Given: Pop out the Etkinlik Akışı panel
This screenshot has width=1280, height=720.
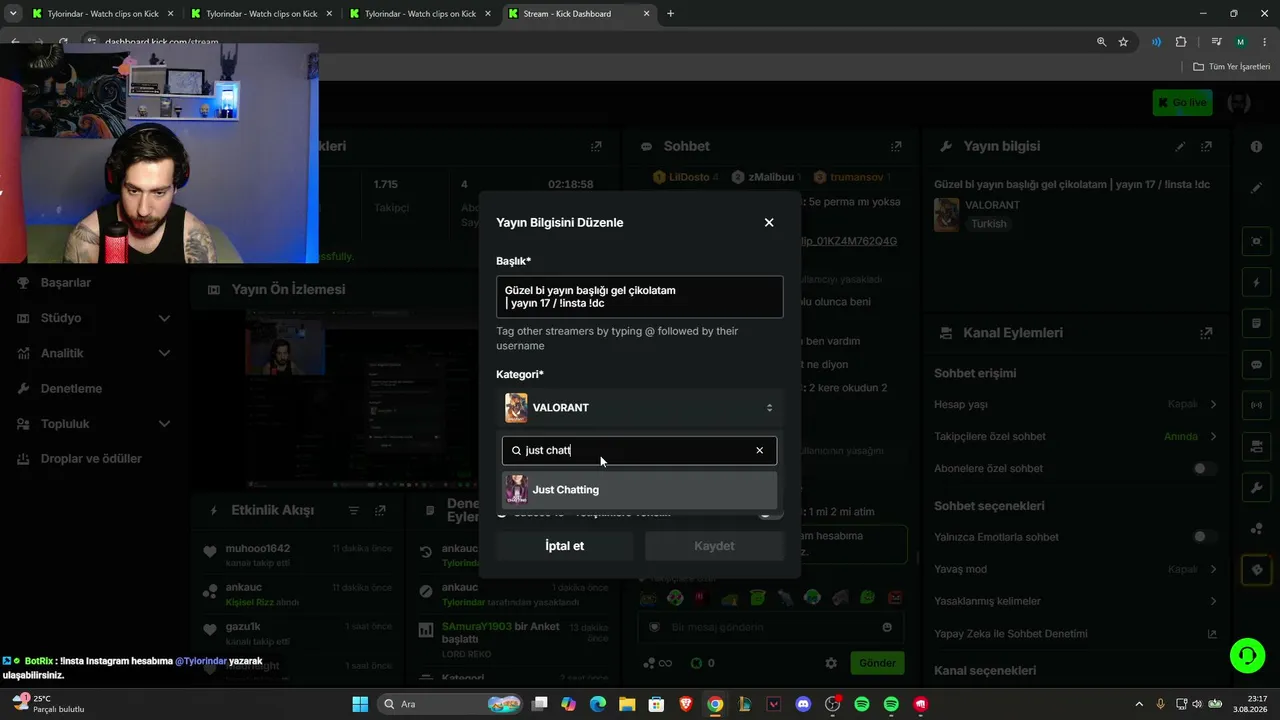Looking at the screenshot, I should pos(380,510).
